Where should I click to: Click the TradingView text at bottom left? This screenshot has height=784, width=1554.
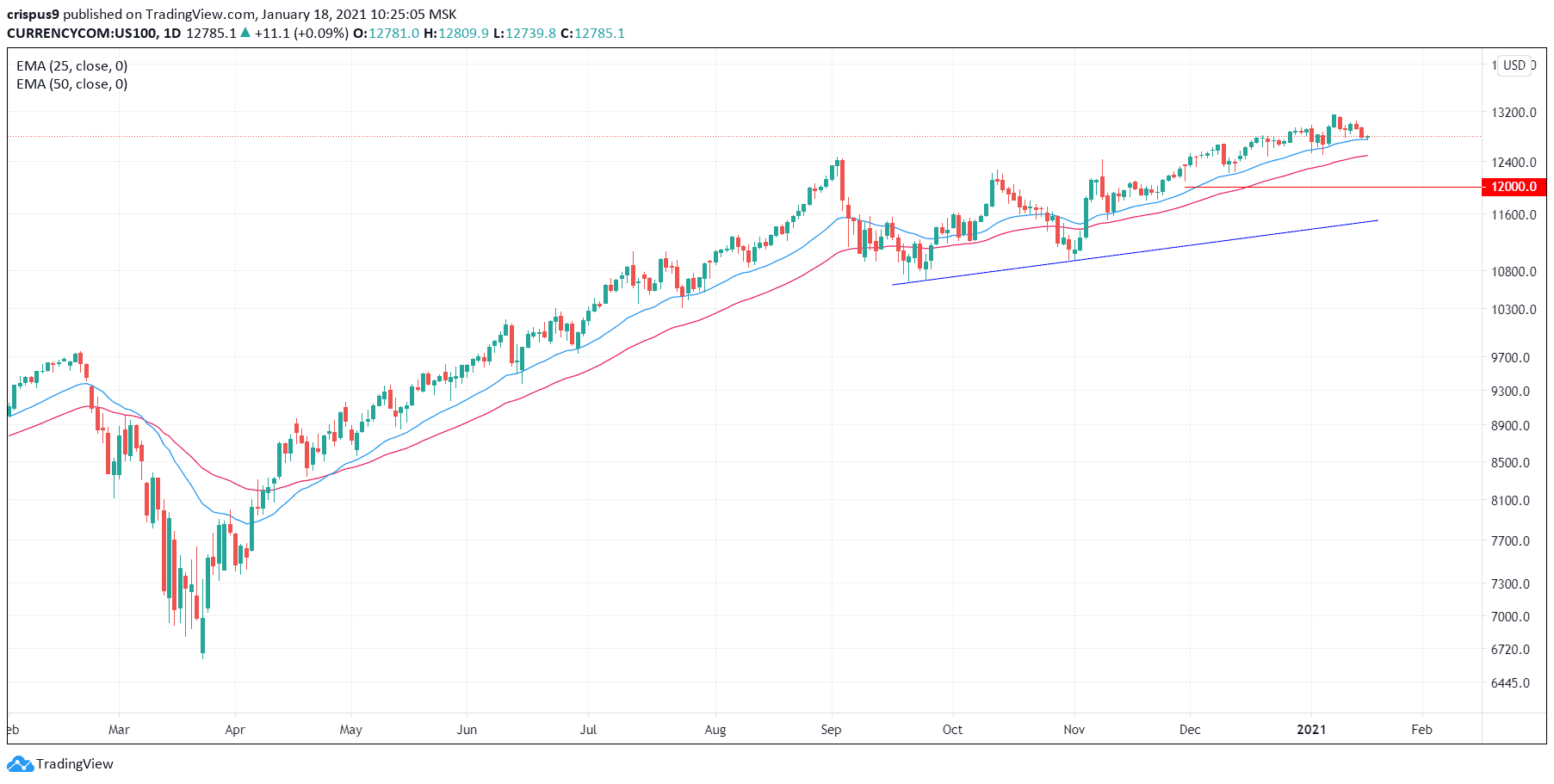click(75, 764)
